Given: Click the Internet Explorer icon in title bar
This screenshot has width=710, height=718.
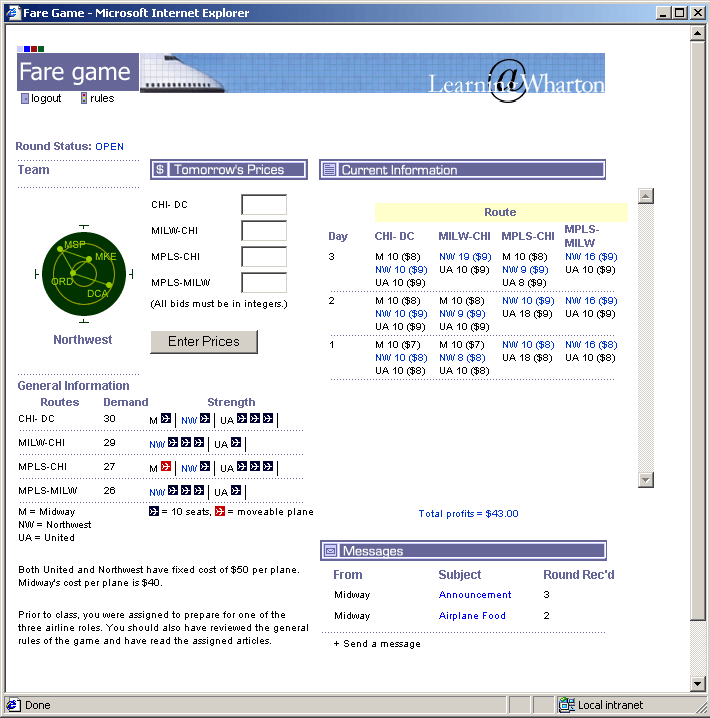Looking at the screenshot, I should (x=13, y=12).
